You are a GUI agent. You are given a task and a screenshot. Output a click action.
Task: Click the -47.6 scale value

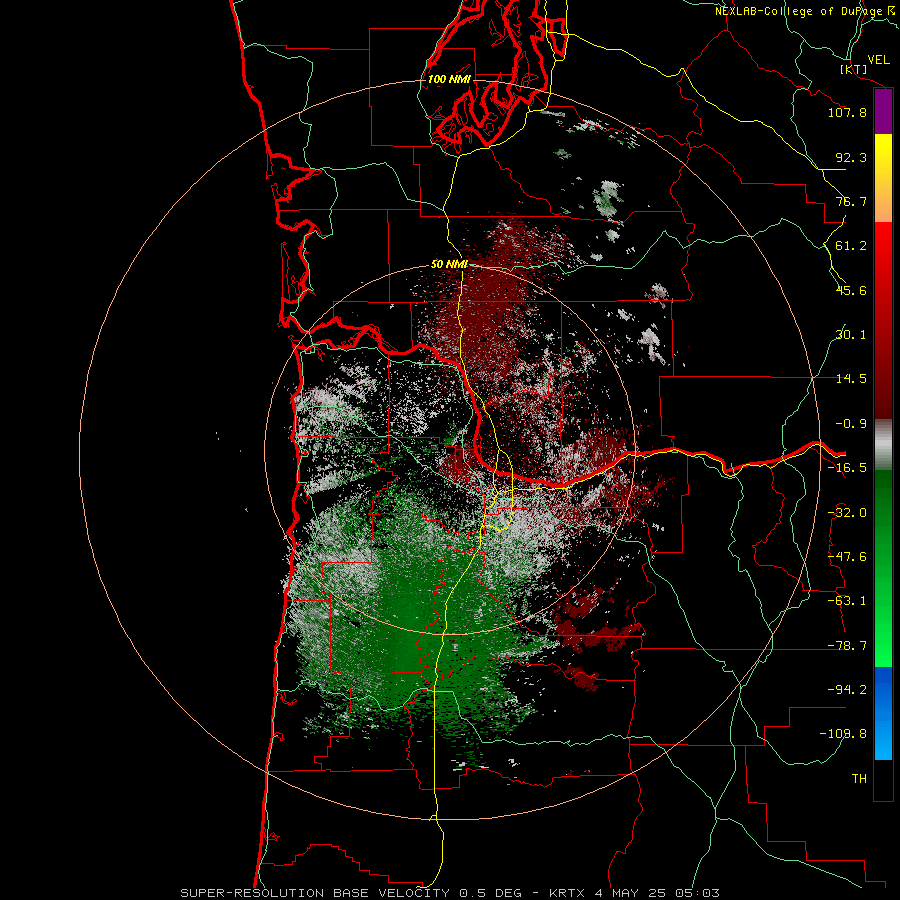tap(847, 557)
